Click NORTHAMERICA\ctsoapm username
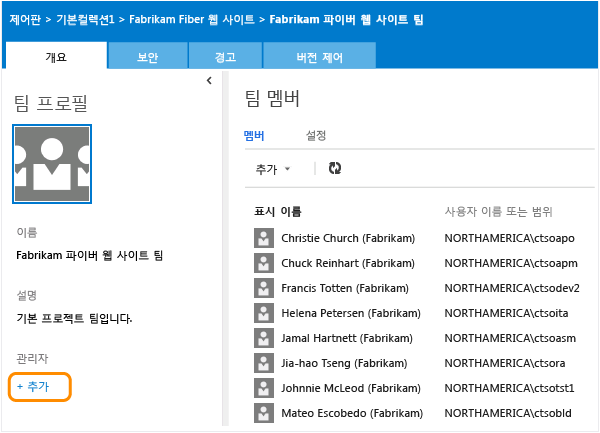The height and width of the screenshot is (433, 600). point(511,263)
